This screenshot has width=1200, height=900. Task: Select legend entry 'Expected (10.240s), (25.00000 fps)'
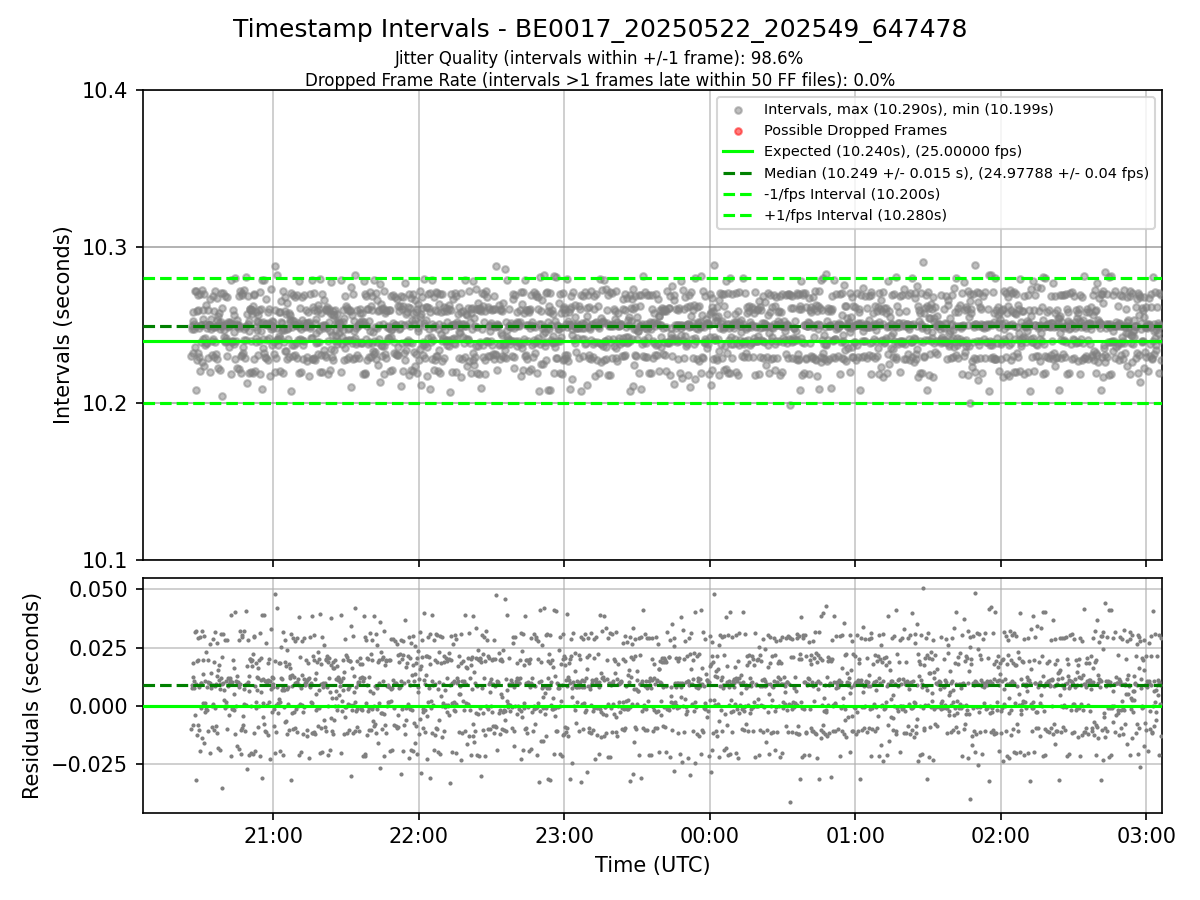click(x=893, y=152)
